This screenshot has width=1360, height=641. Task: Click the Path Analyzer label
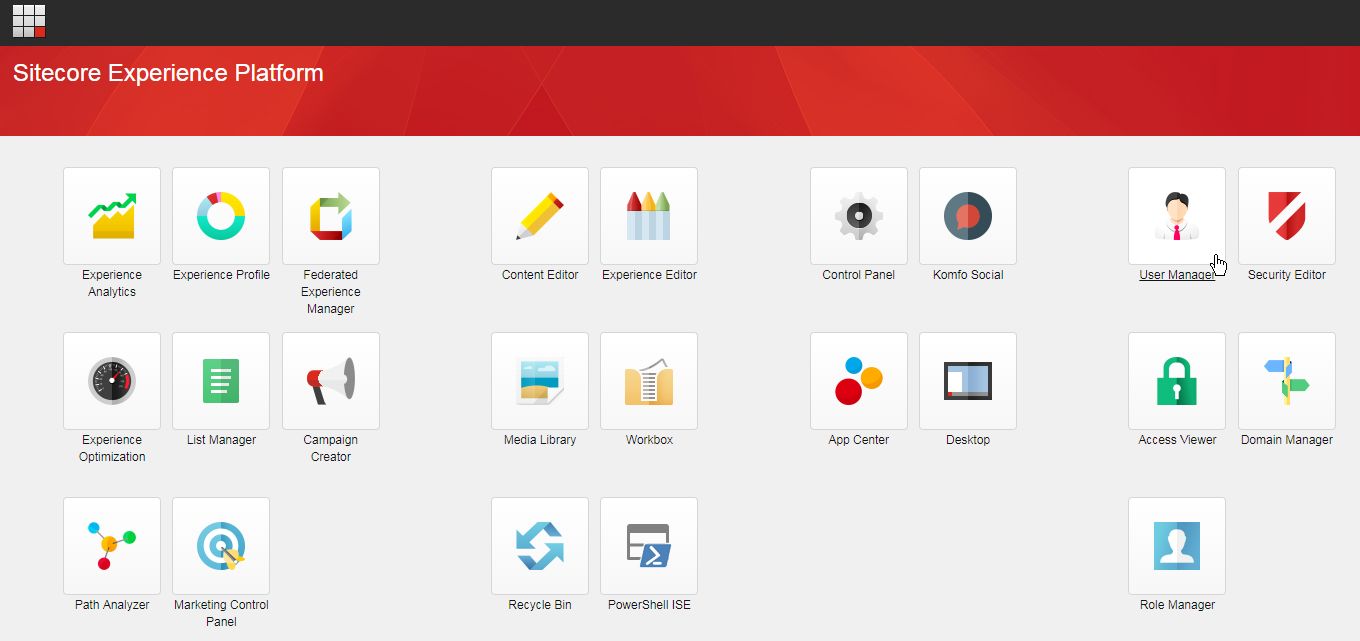point(112,605)
